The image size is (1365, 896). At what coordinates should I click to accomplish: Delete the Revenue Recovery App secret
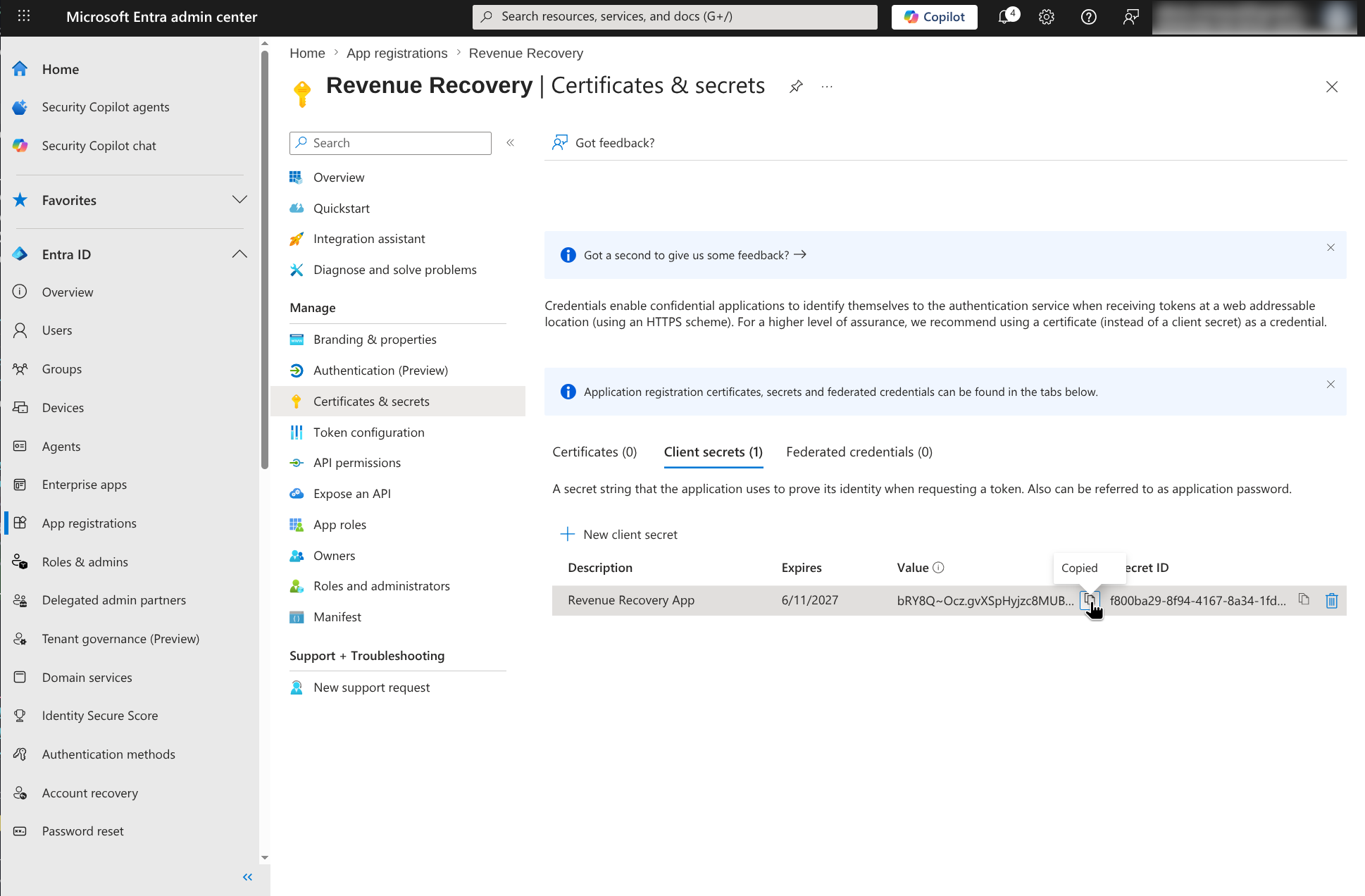click(x=1332, y=601)
